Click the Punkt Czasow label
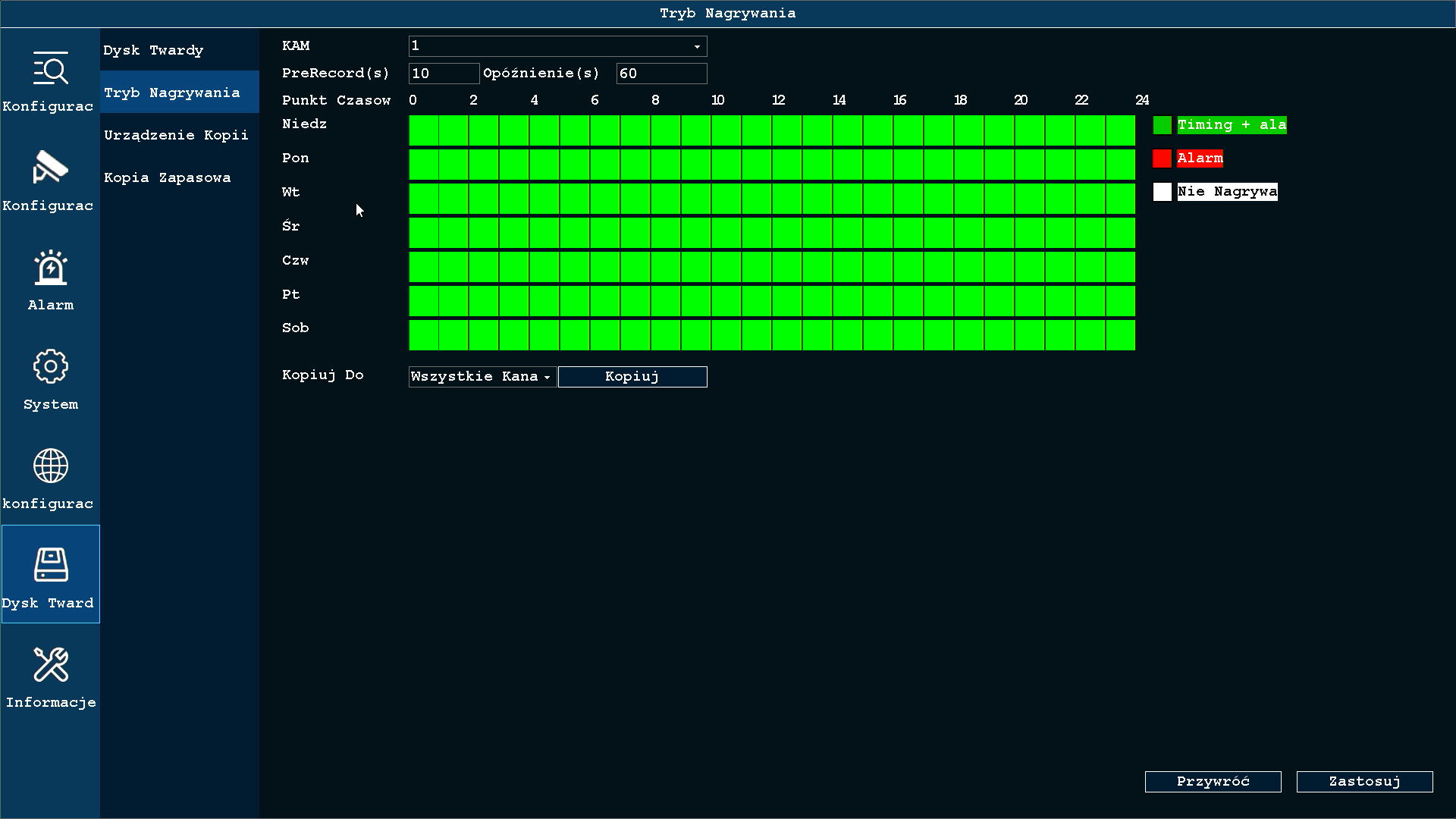The height and width of the screenshot is (819, 1456). tap(336, 101)
